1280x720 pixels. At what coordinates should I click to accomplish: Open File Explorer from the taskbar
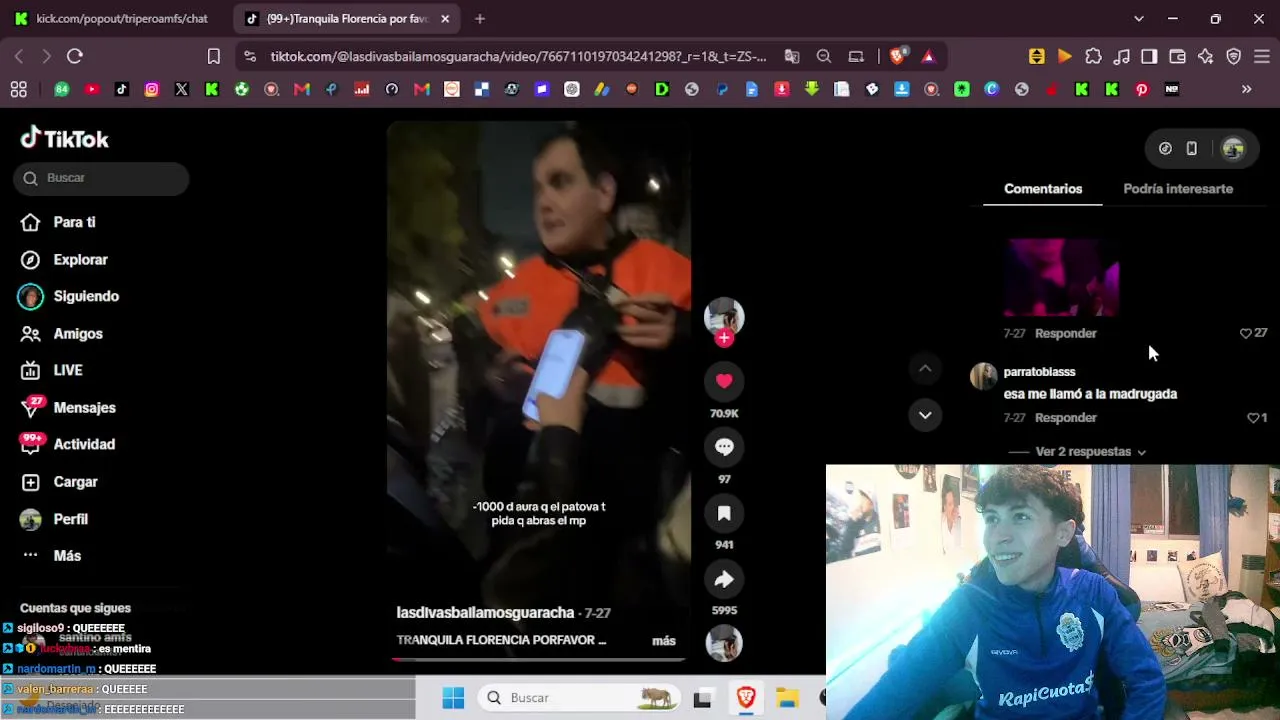[x=788, y=698]
